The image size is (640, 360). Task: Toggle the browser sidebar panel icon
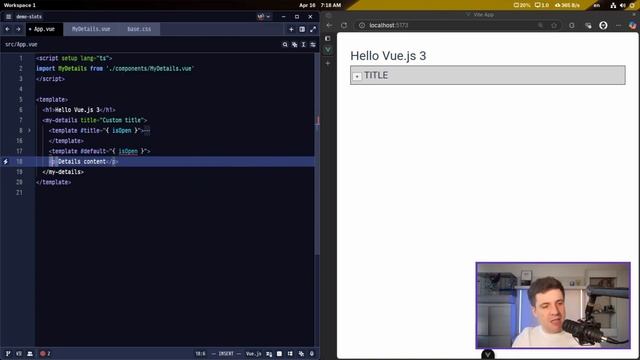[328, 38]
